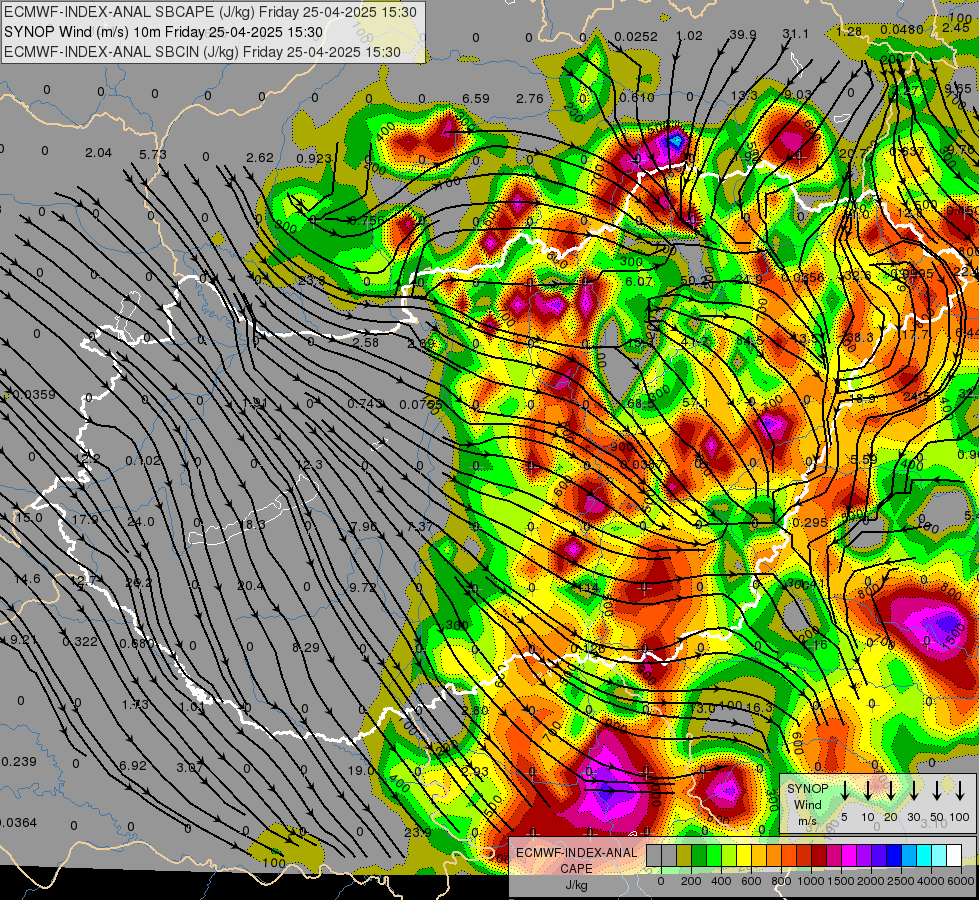Click the 20 m/s wind arrow in legend
The height and width of the screenshot is (900, 979).
890,791
